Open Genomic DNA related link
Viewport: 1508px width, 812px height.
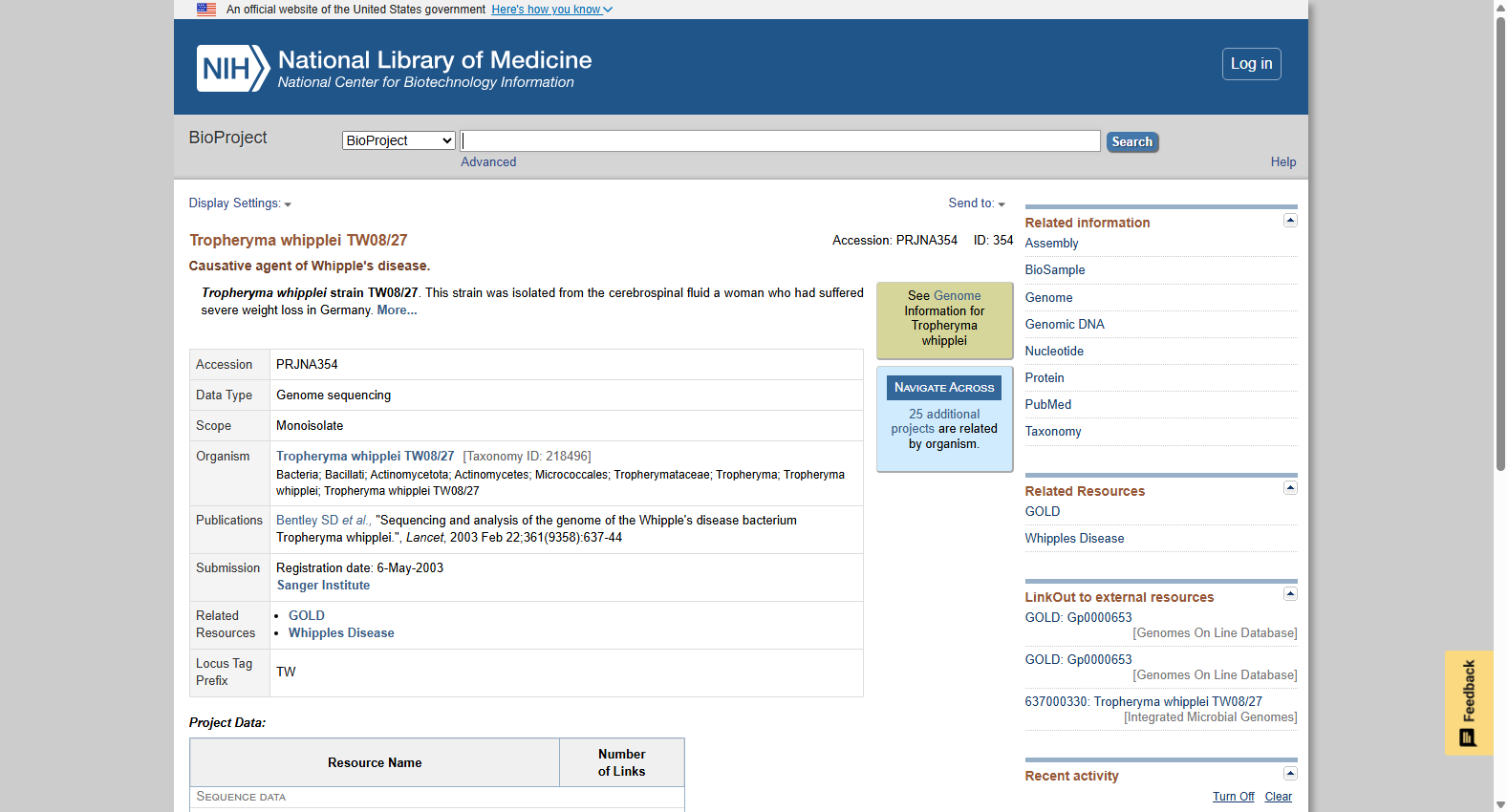click(x=1065, y=325)
